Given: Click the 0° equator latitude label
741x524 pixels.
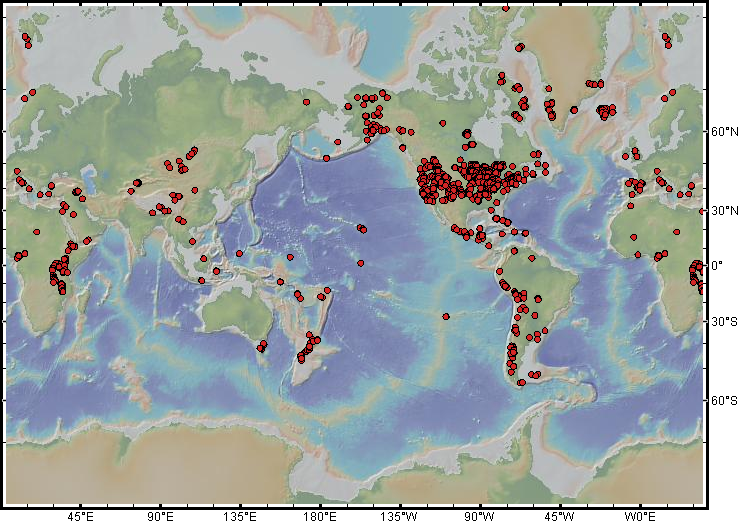Looking at the screenshot, I should click(717, 266).
